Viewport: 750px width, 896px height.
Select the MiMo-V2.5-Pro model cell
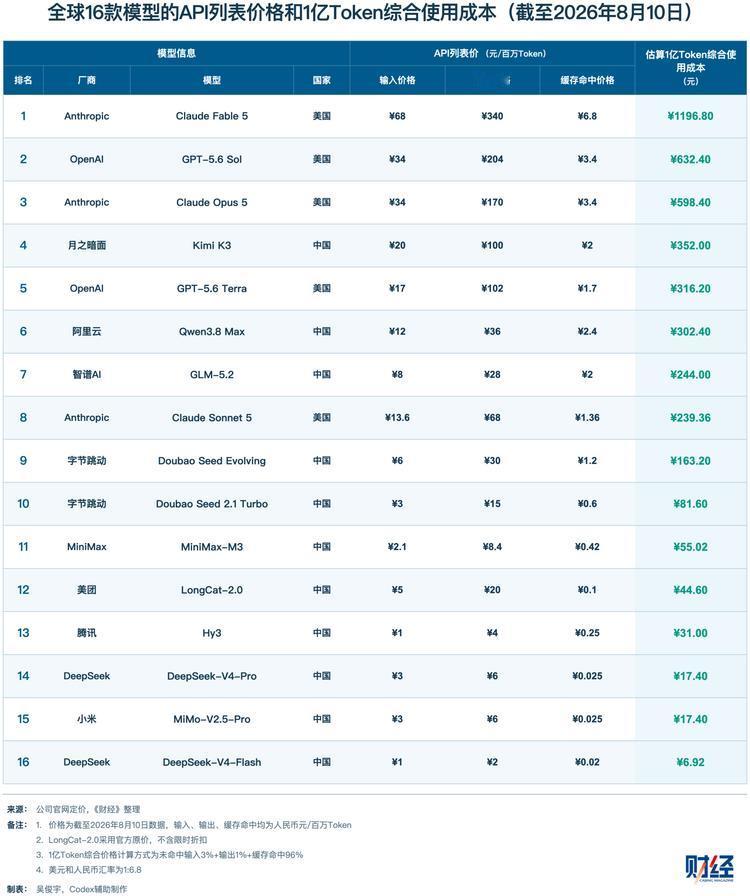tap(212, 719)
